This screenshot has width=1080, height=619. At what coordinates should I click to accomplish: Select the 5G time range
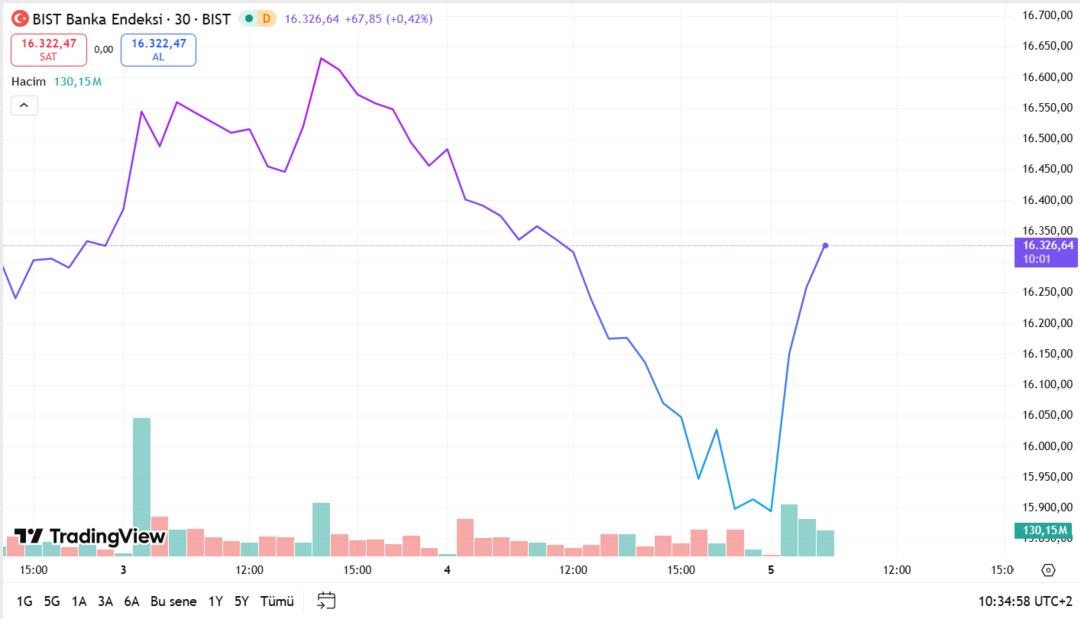(x=52, y=601)
